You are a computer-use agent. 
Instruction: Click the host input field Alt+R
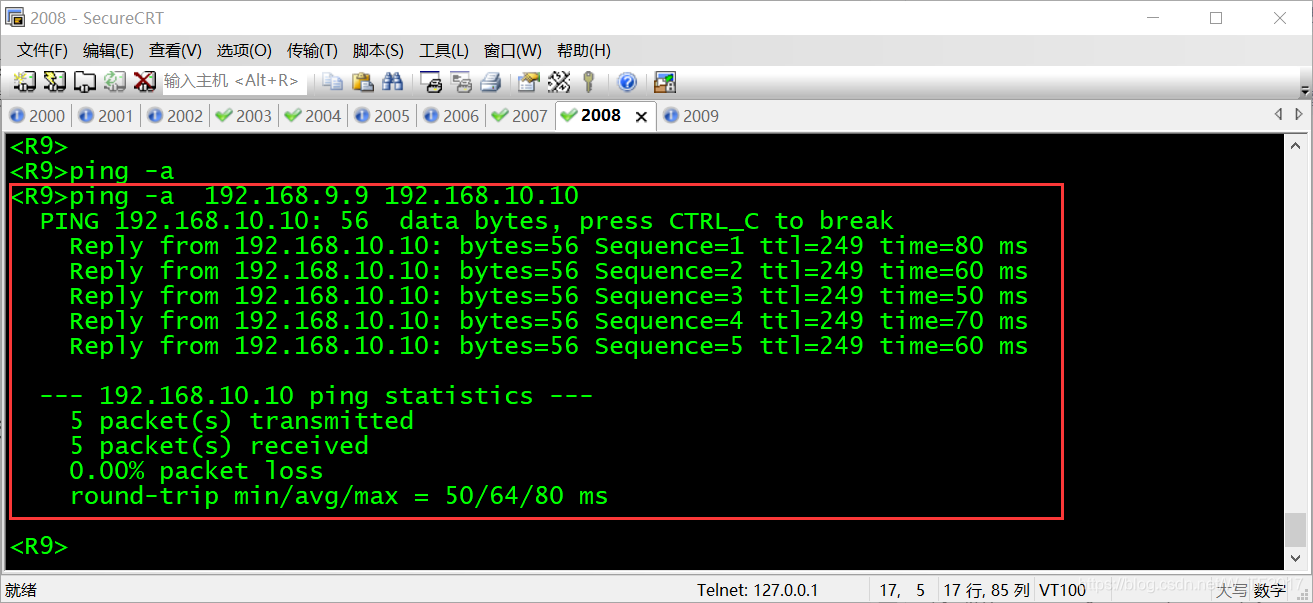235,81
